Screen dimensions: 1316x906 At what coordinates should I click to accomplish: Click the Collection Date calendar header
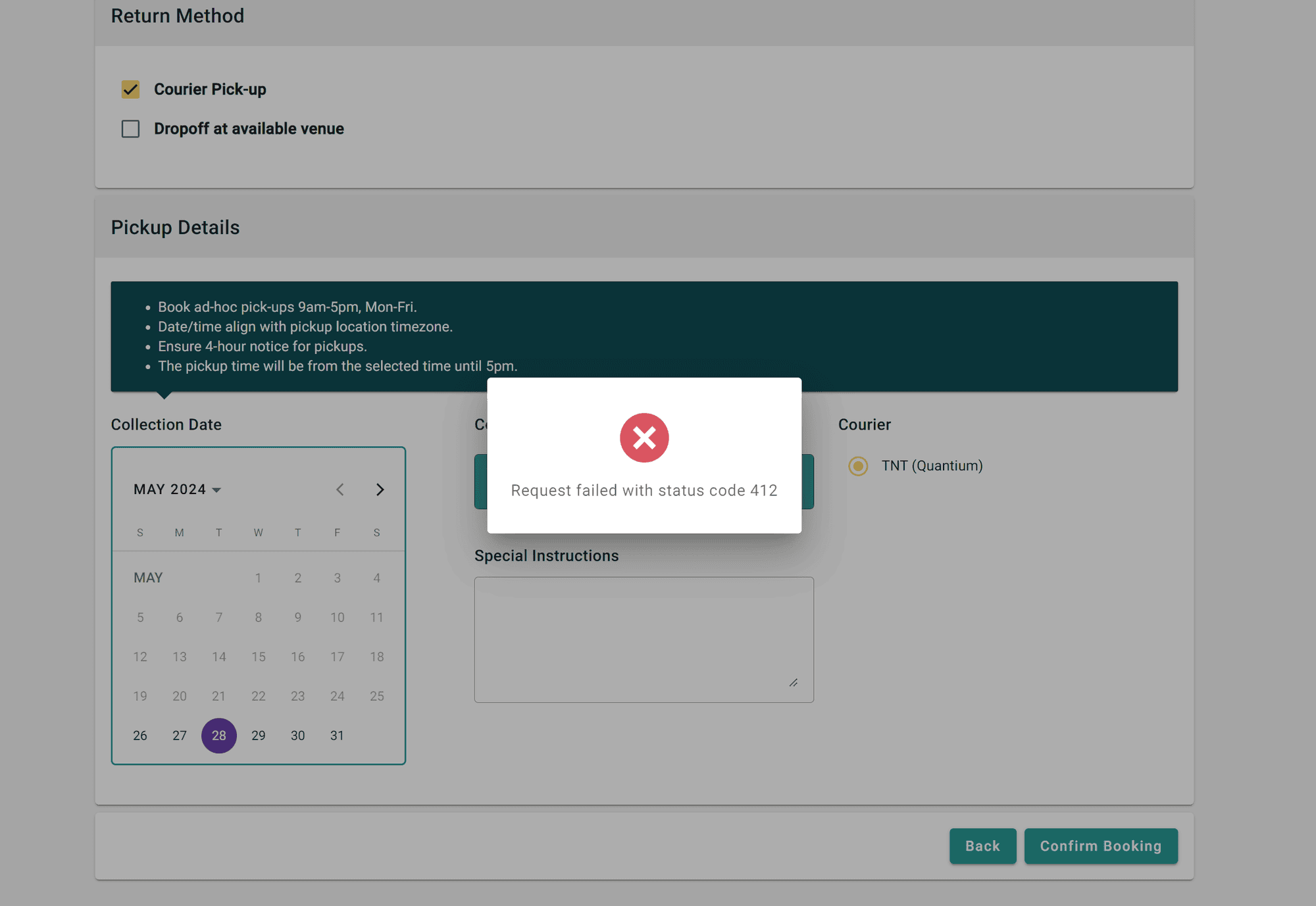click(177, 489)
